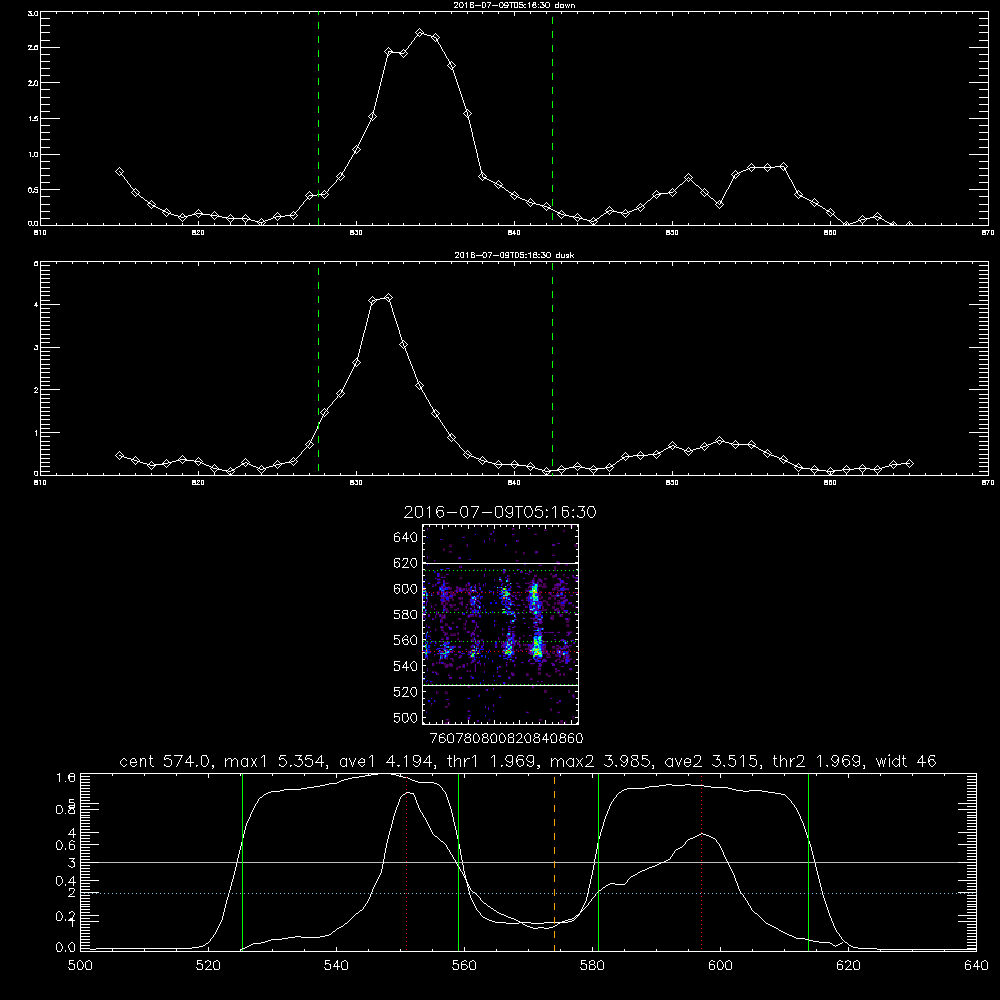Click the x-axis label 810 under the dusk plot
1000x1000 pixels.
pyautogui.click(x=40, y=483)
